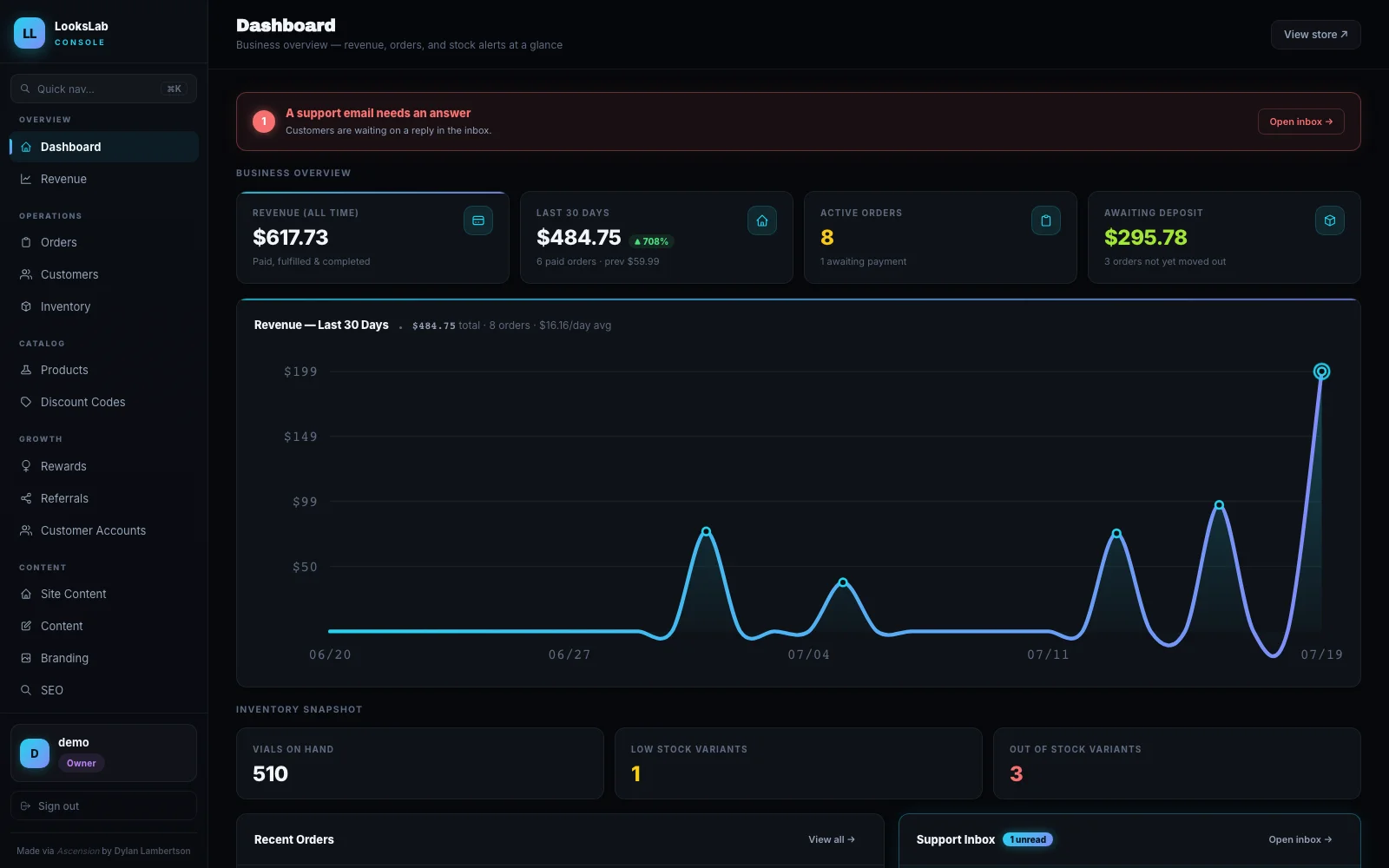
Task: Click the Active Orders clipboard card icon
Action: point(1046,220)
